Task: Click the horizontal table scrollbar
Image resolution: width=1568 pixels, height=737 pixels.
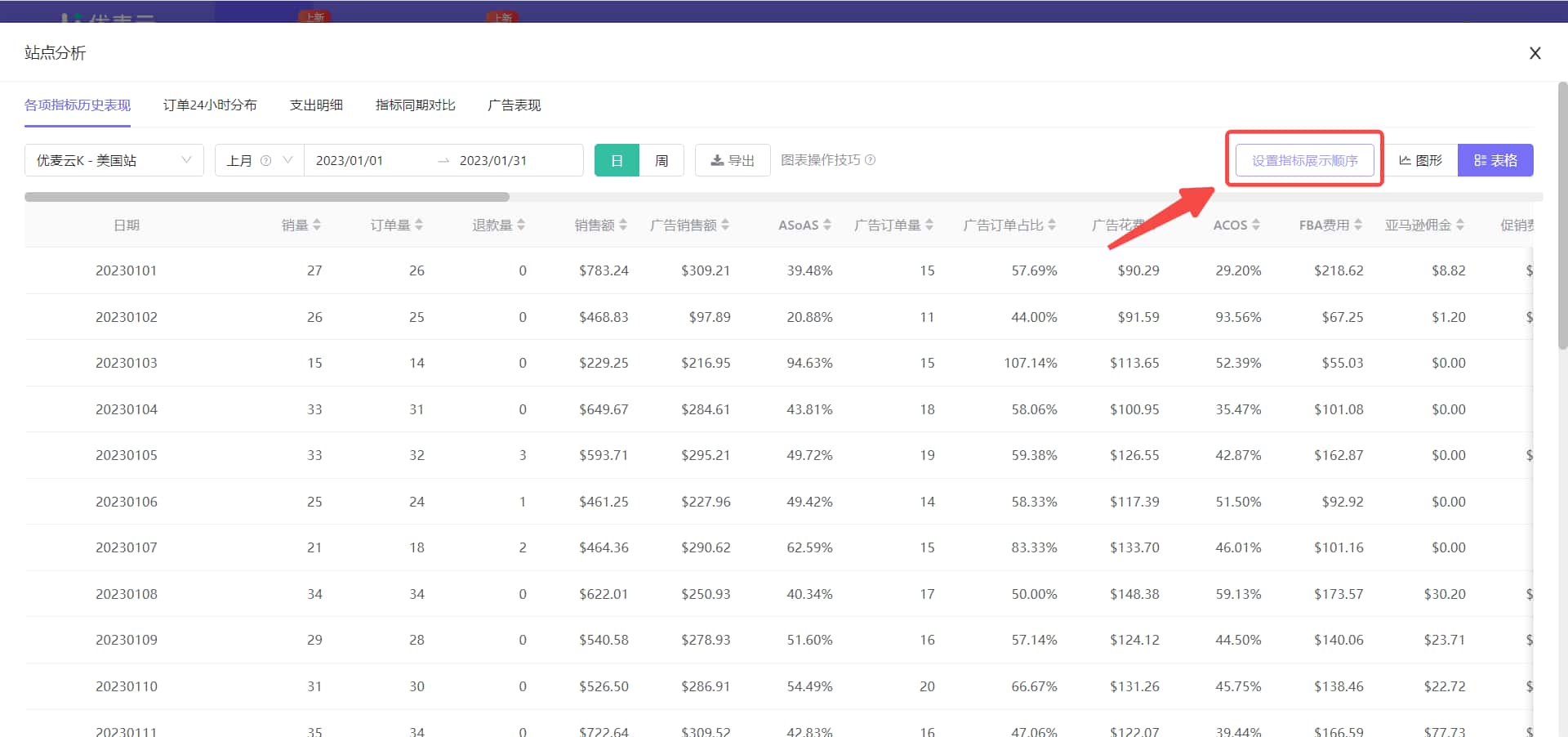Action: click(267, 197)
